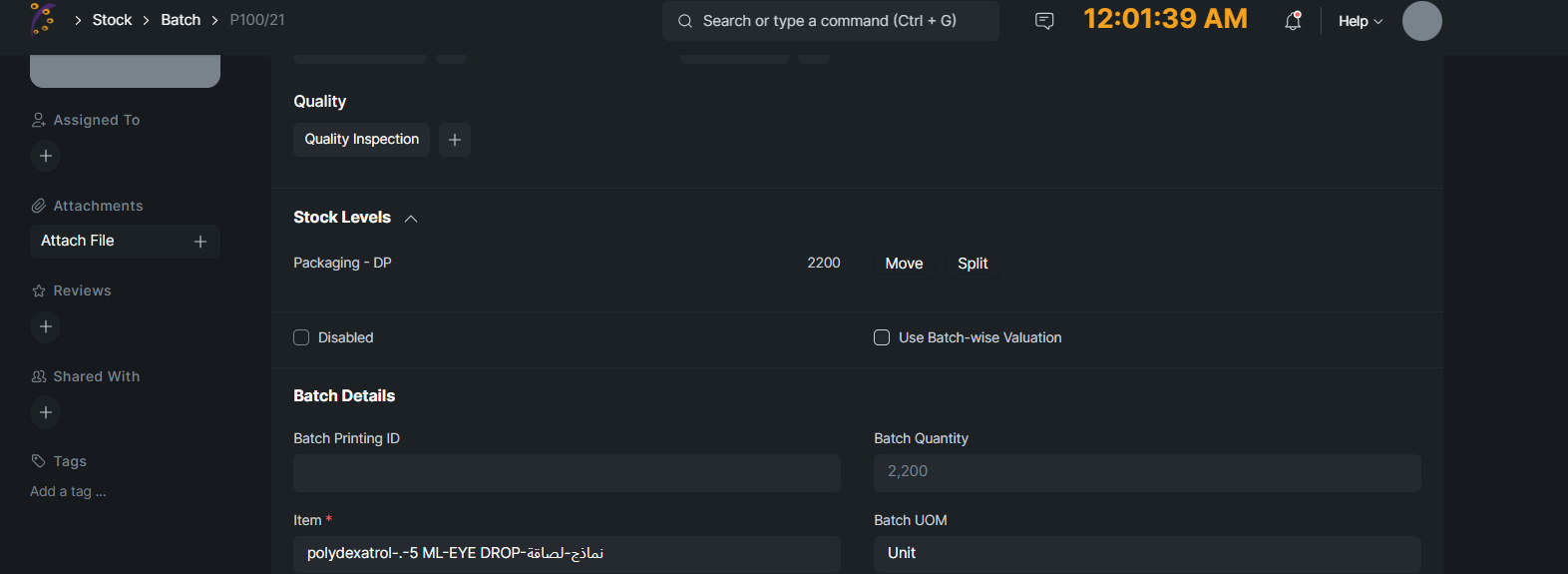Open the Quality Inspection link
The image size is (1568, 574).
pyautogui.click(x=361, y=140)
